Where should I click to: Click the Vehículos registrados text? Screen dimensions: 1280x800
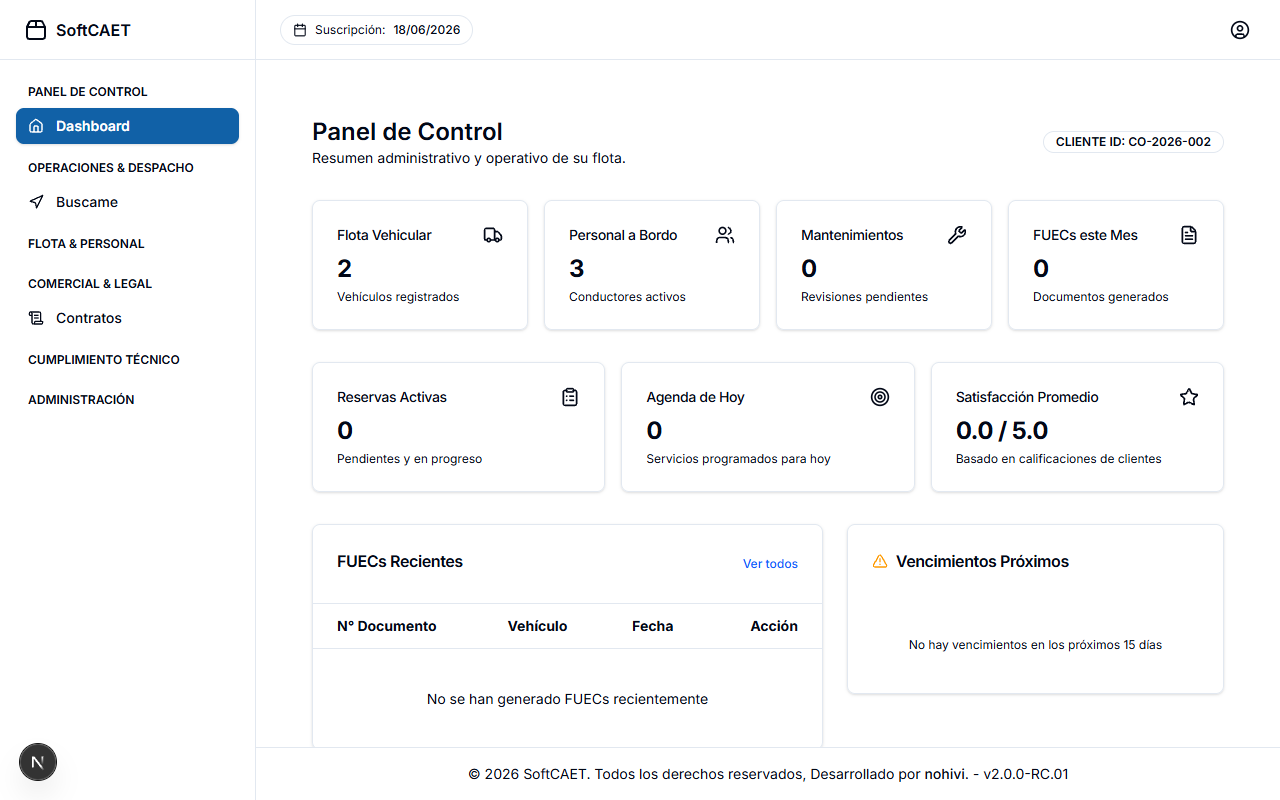click(x=398, y=297)
